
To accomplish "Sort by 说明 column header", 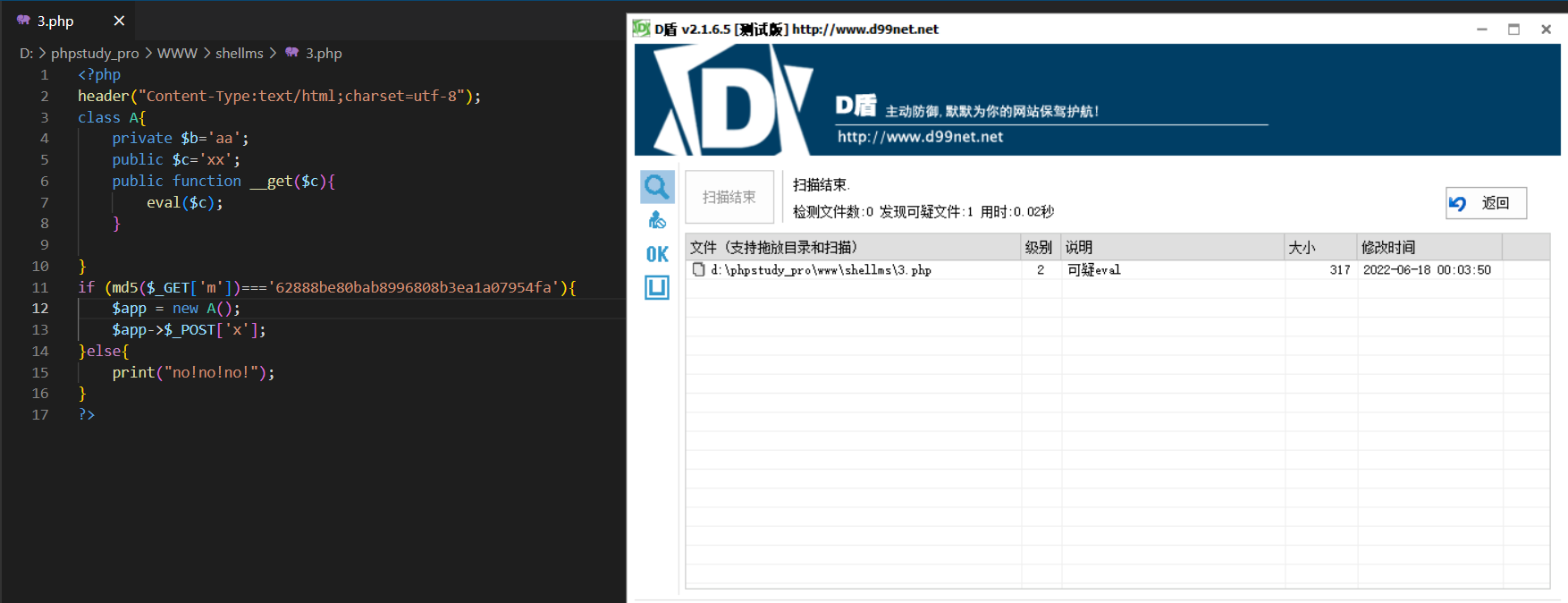I will [1173, 247].
